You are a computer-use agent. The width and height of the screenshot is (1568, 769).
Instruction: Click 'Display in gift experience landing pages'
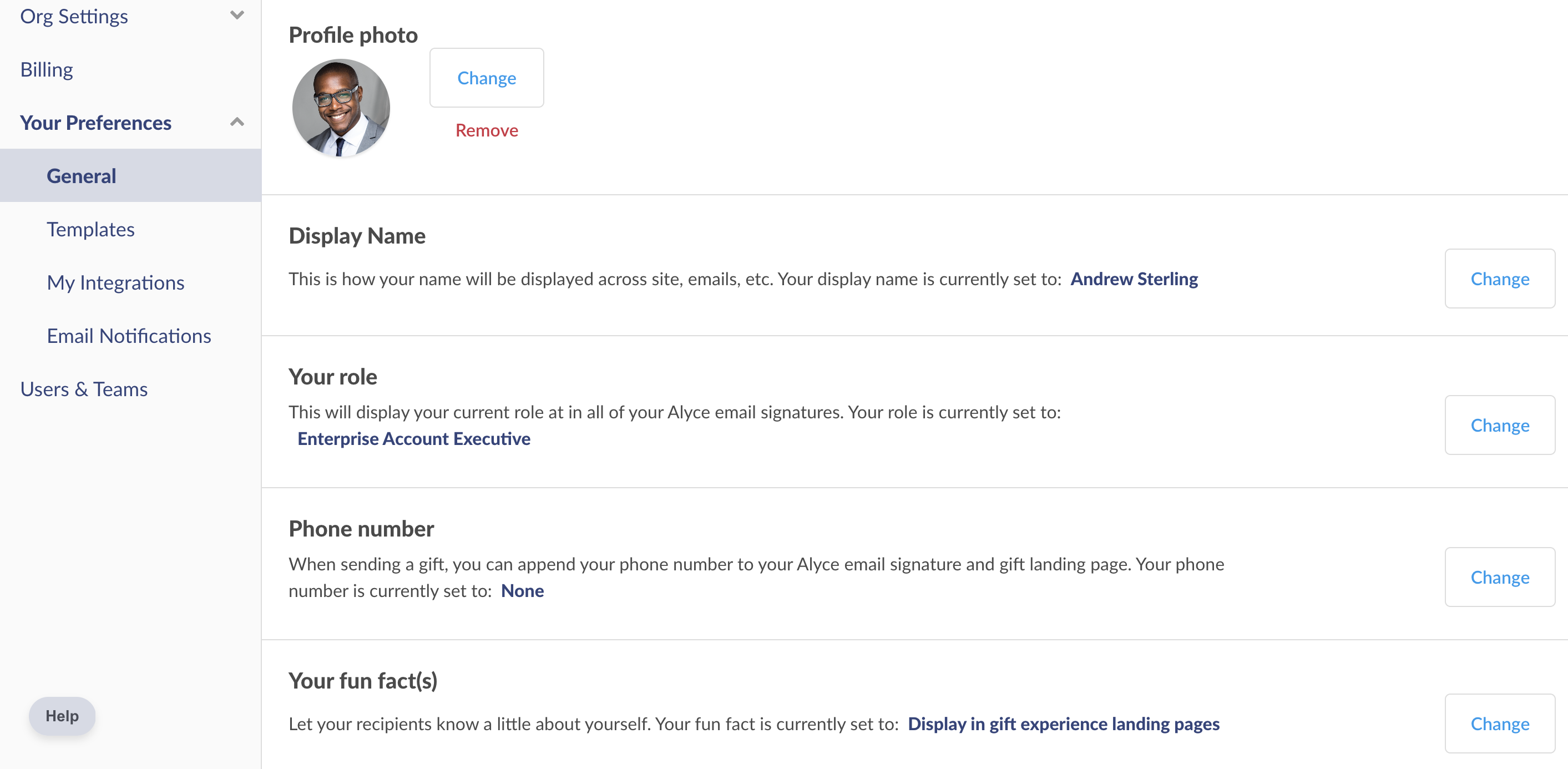(x=1064, y=724)
